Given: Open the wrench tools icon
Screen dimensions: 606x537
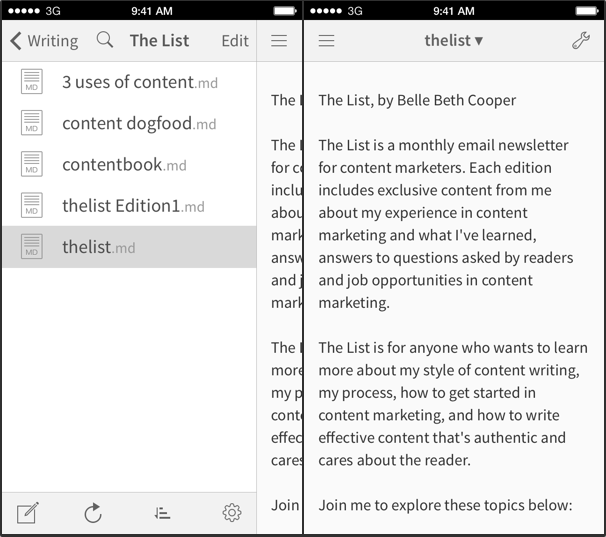Looking at the screenshot, I should point(580,41).
